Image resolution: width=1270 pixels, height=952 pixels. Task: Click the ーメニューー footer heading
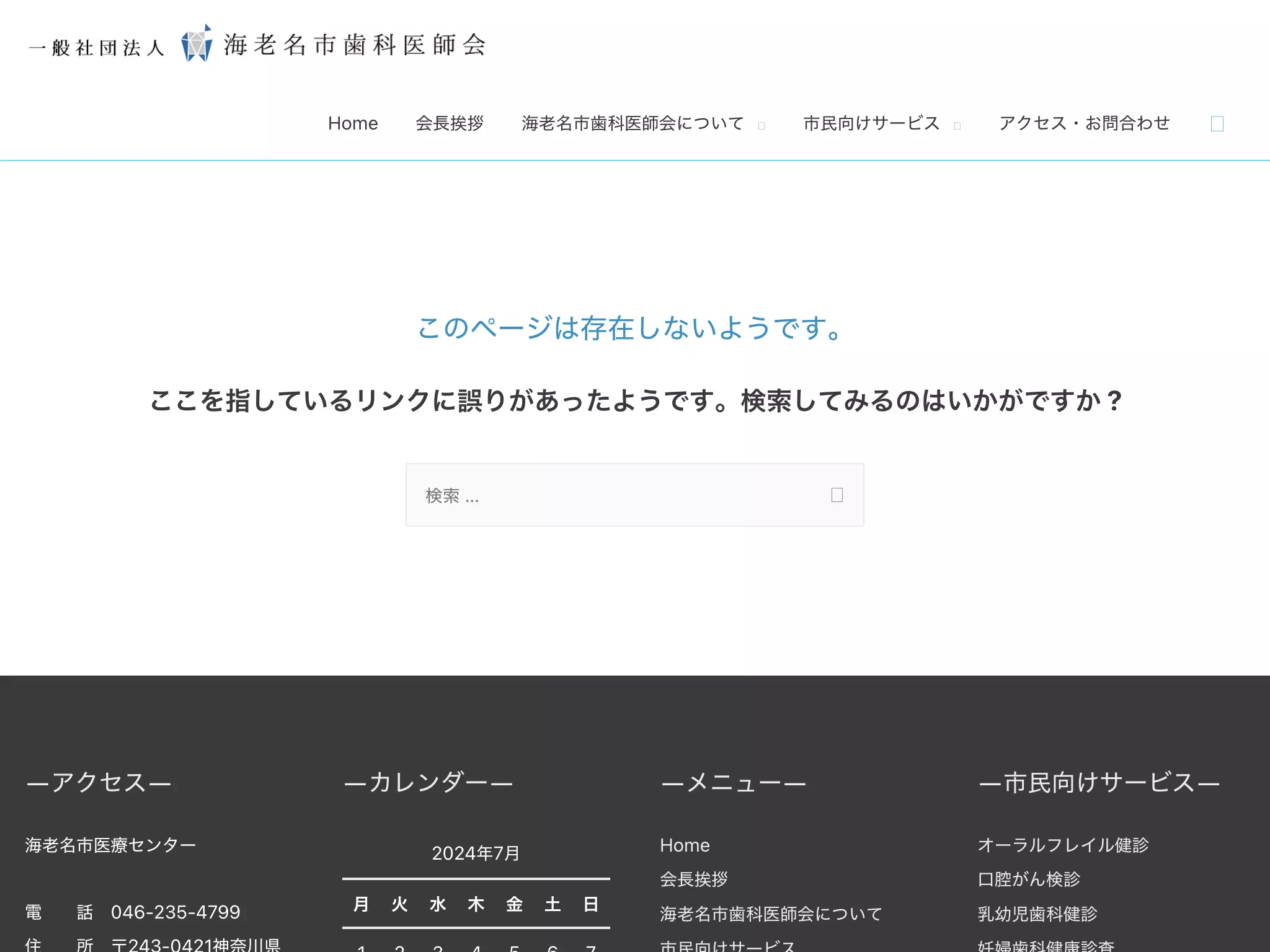pyautogui.click(x=734, y=783)
